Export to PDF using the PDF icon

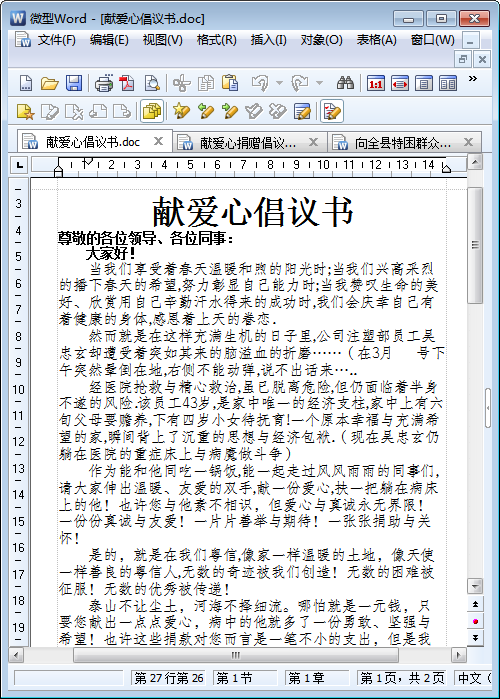[x=127, y=83]
